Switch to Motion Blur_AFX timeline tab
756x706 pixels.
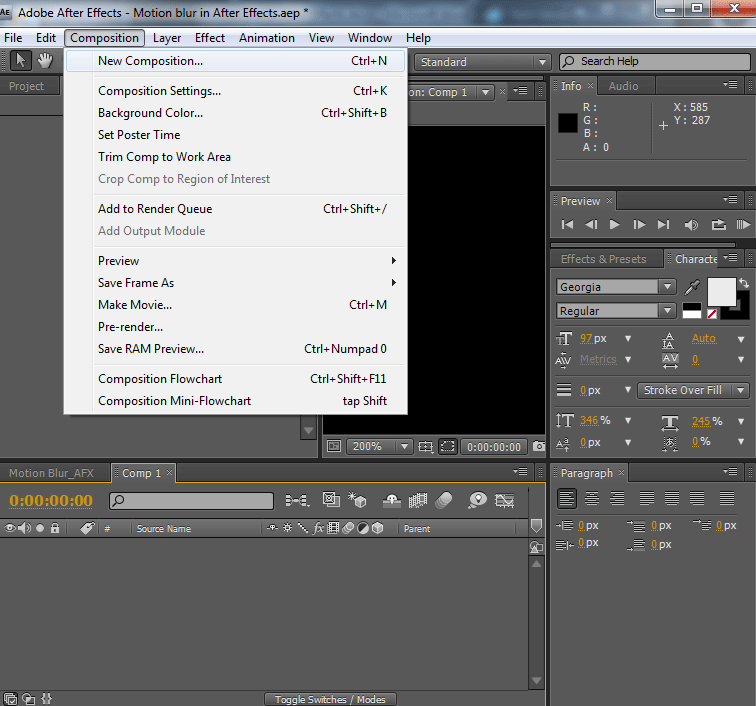tap(52, 473)
